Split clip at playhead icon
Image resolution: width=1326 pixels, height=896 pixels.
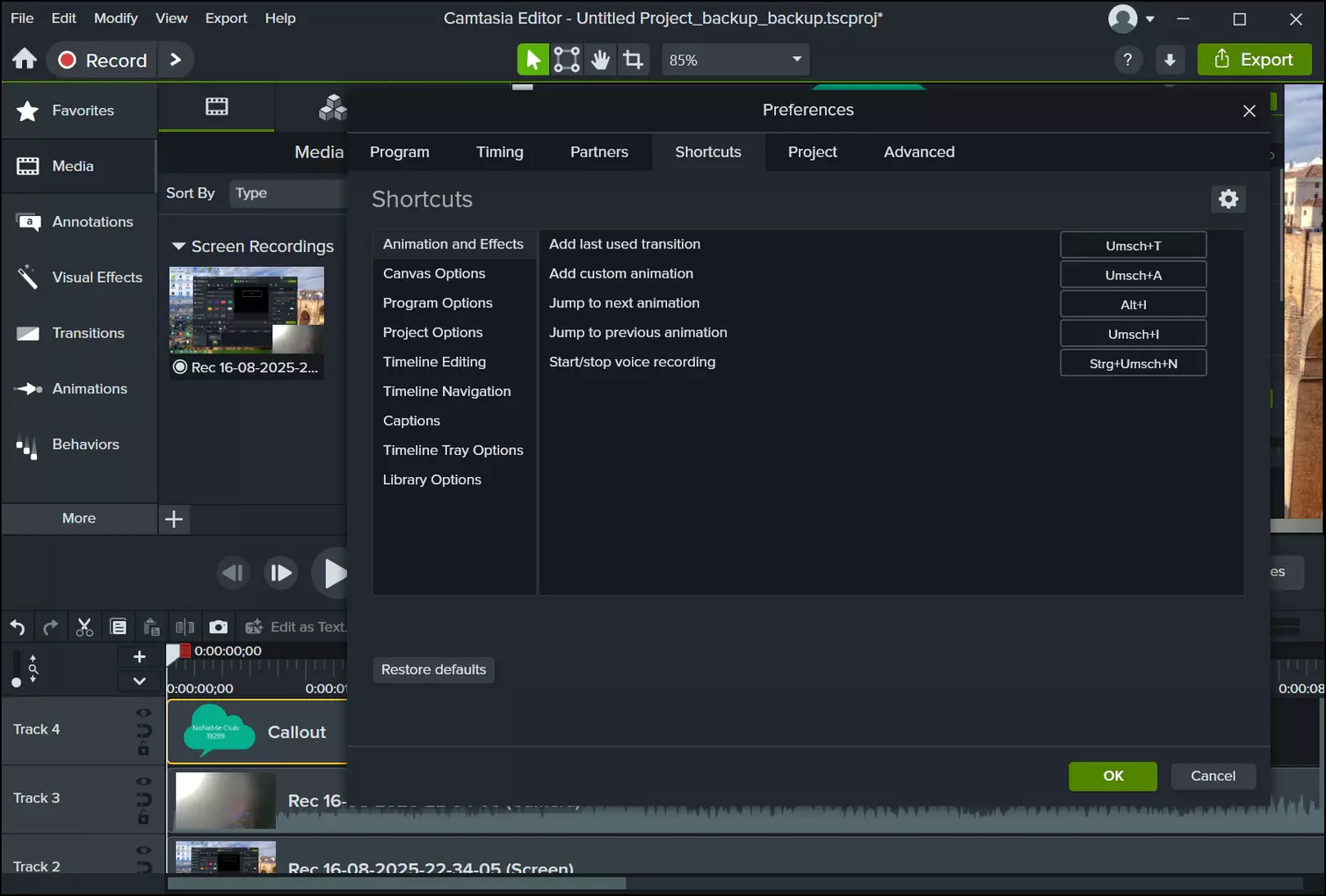[185, 627]
